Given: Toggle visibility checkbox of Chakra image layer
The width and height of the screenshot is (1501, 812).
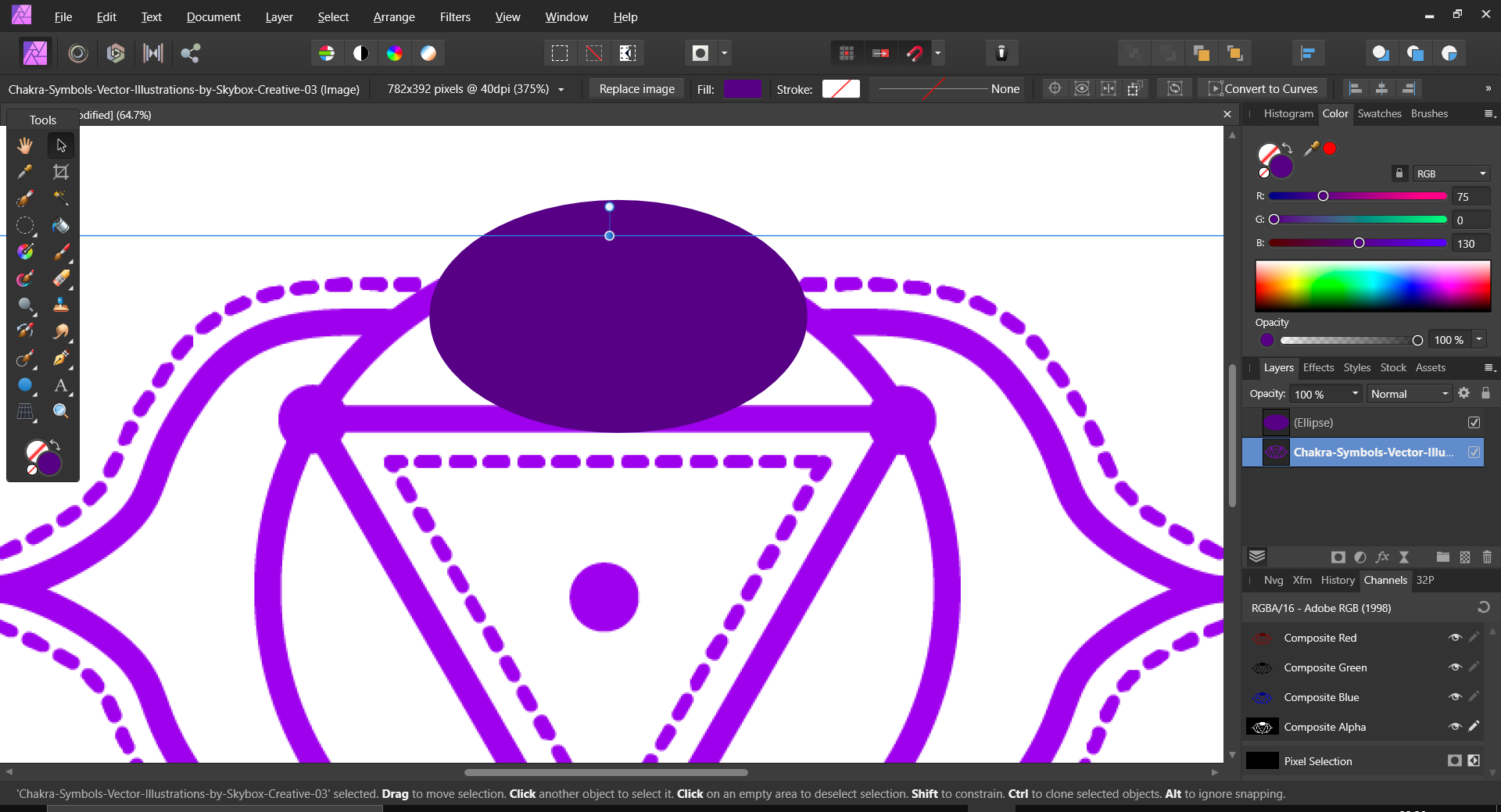Looking at the screenshot, I should pos(1474,453).
